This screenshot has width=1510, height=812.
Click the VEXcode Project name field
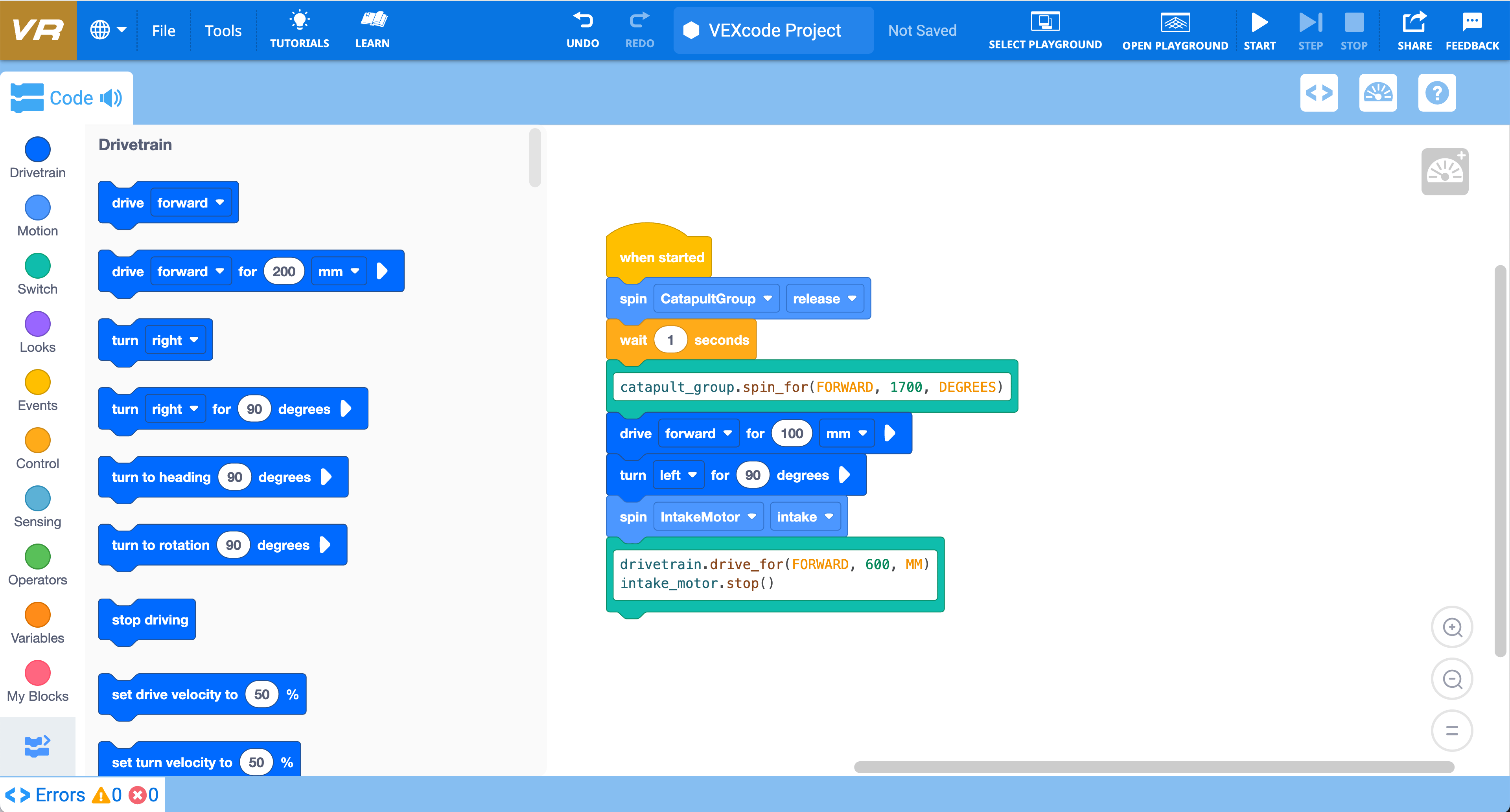point(773,31)
